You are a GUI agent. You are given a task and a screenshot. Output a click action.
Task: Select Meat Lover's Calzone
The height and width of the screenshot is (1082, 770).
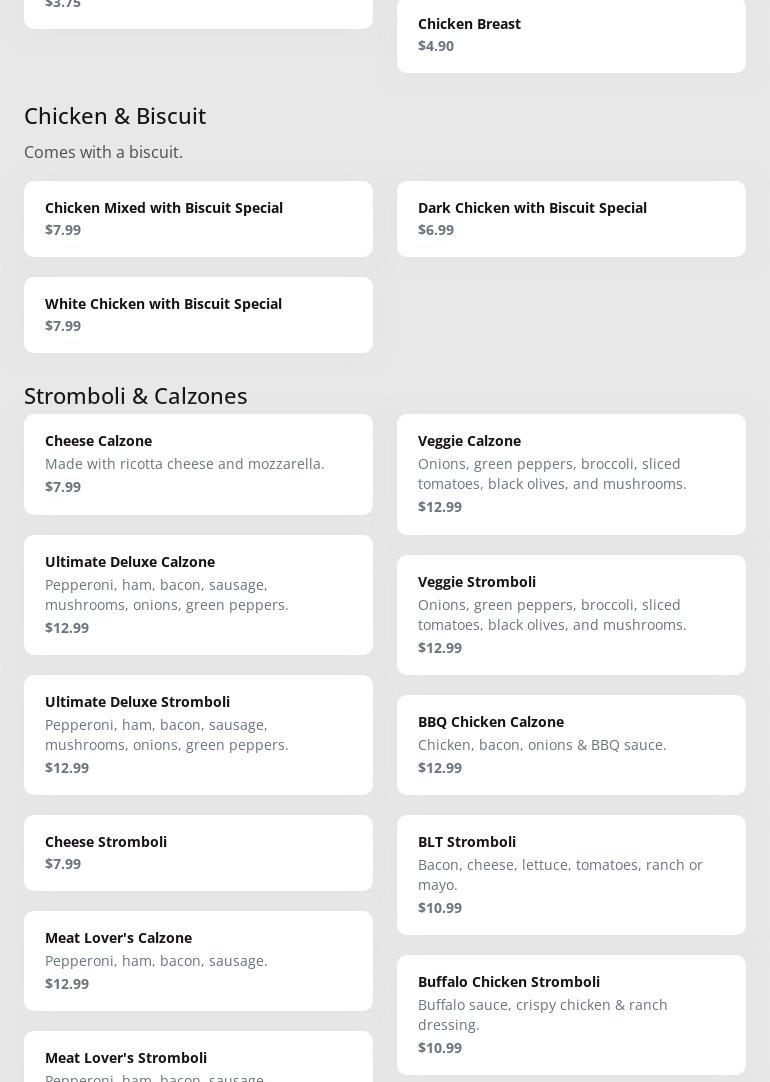tap(198, 960)
